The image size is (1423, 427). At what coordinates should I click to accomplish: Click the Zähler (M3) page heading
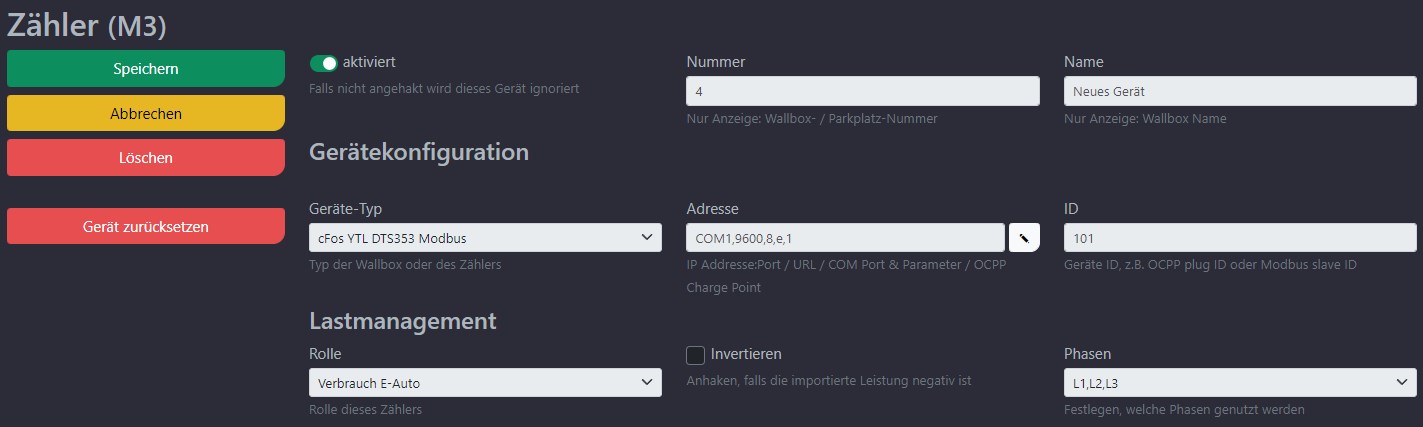coord(87,25)
